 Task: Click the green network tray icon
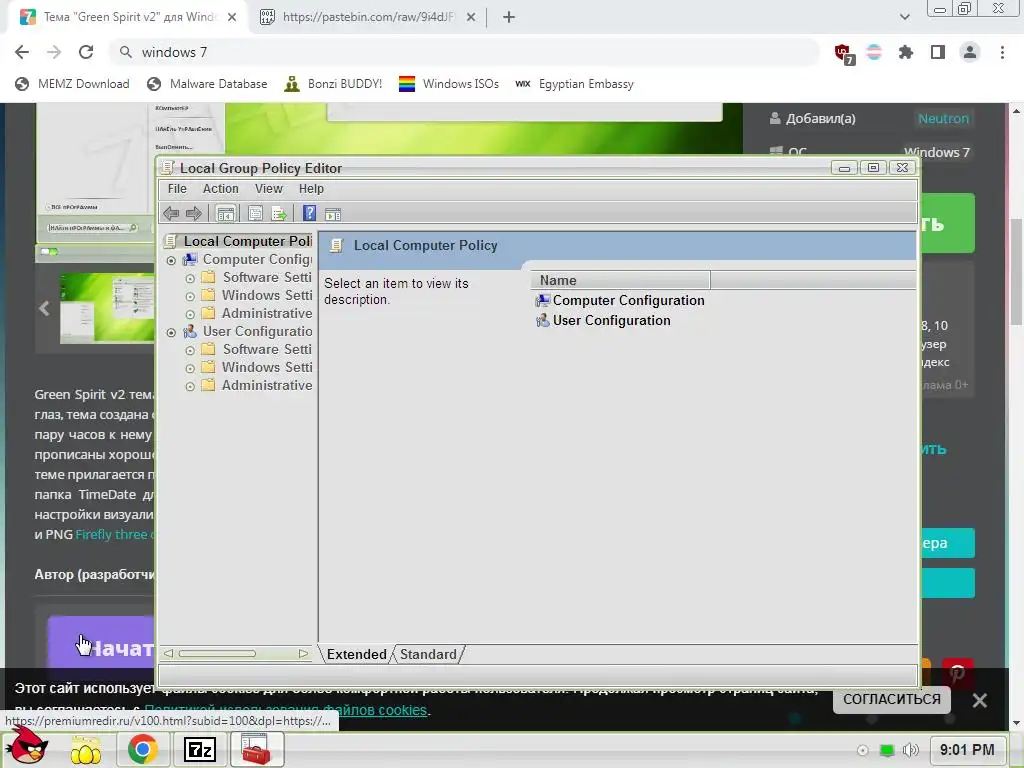887,750
